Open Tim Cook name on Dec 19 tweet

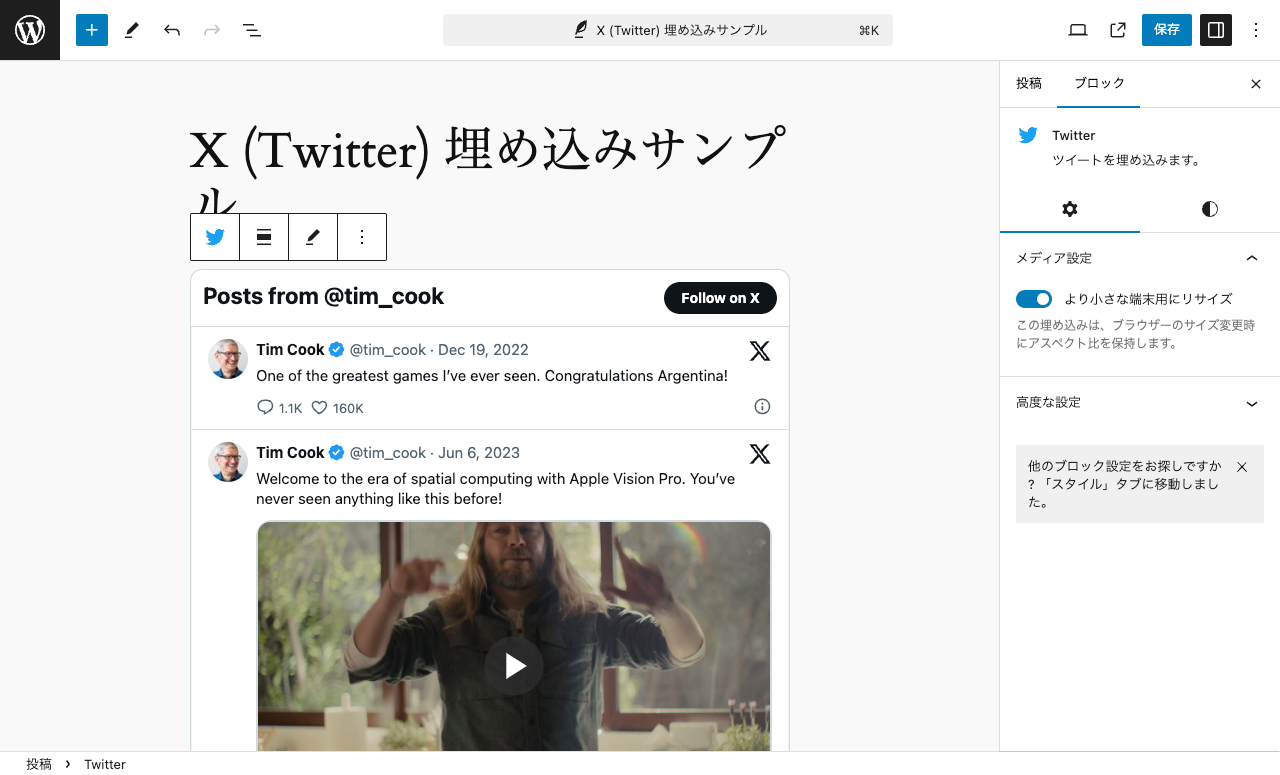[290, 350]
